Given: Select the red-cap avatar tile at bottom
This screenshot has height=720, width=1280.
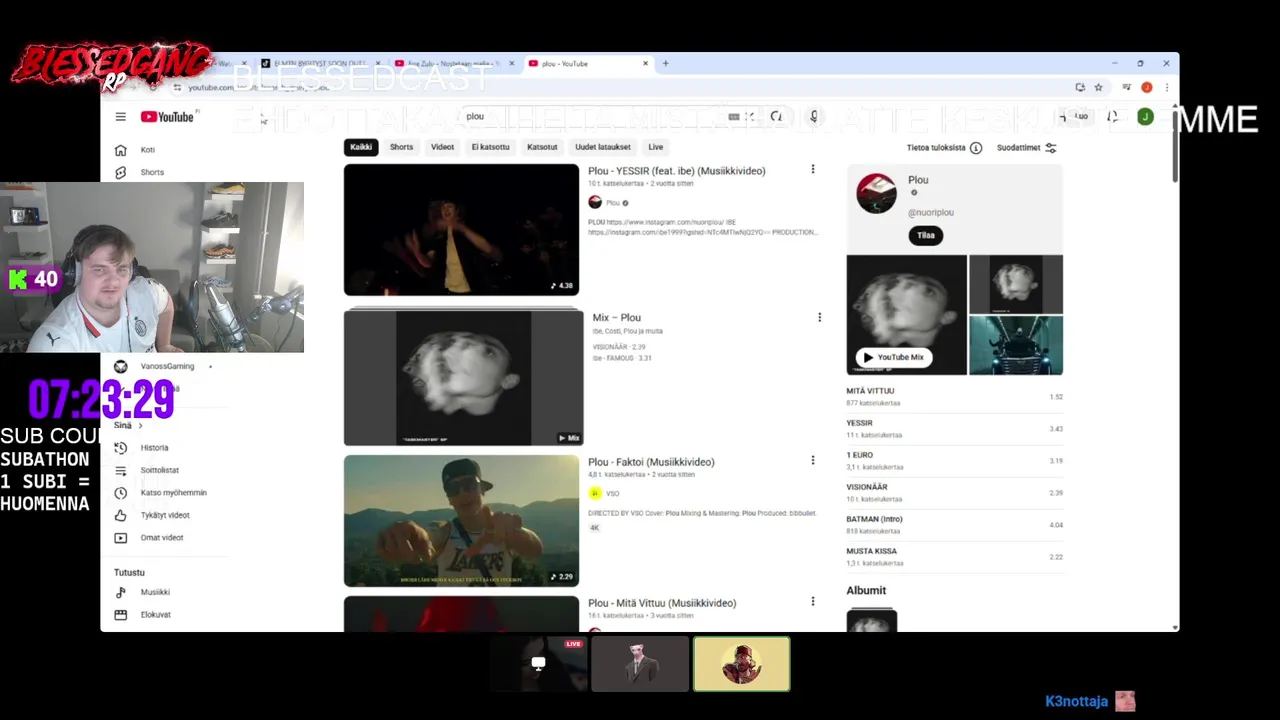Looking at the screenshot, I should pos(741,664).
